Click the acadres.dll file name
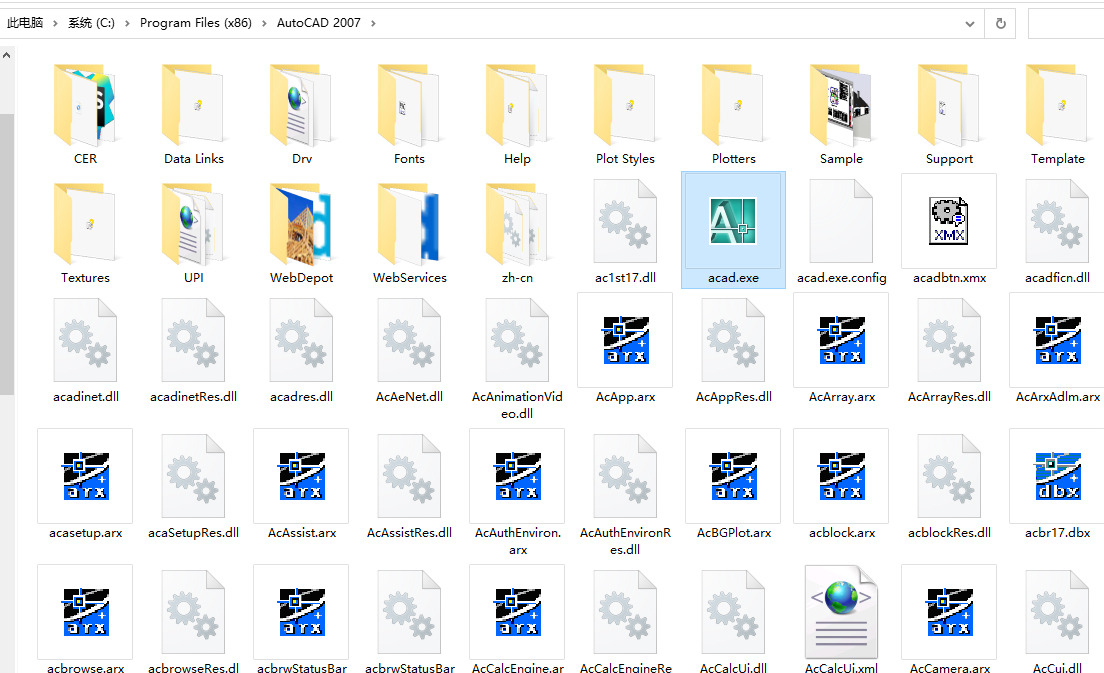This screenshot has width=1104, height=673. click(x=301, y=397)
